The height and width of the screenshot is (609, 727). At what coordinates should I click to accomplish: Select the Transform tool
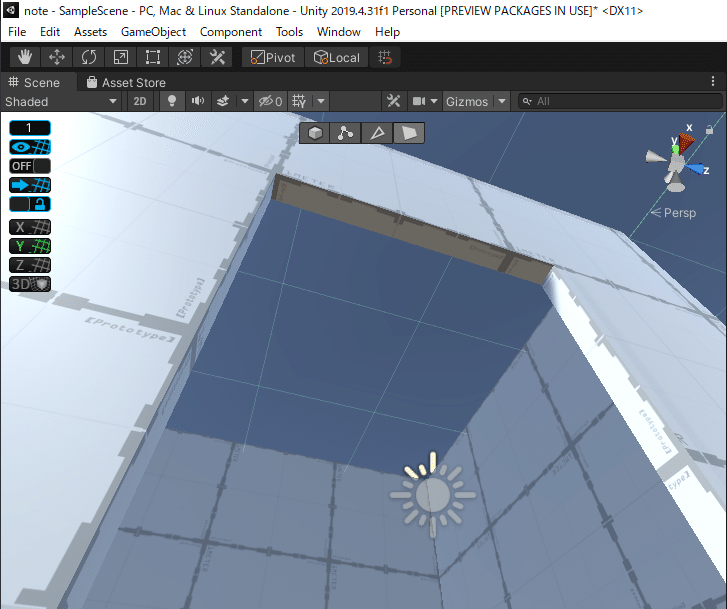pos(185,58)
